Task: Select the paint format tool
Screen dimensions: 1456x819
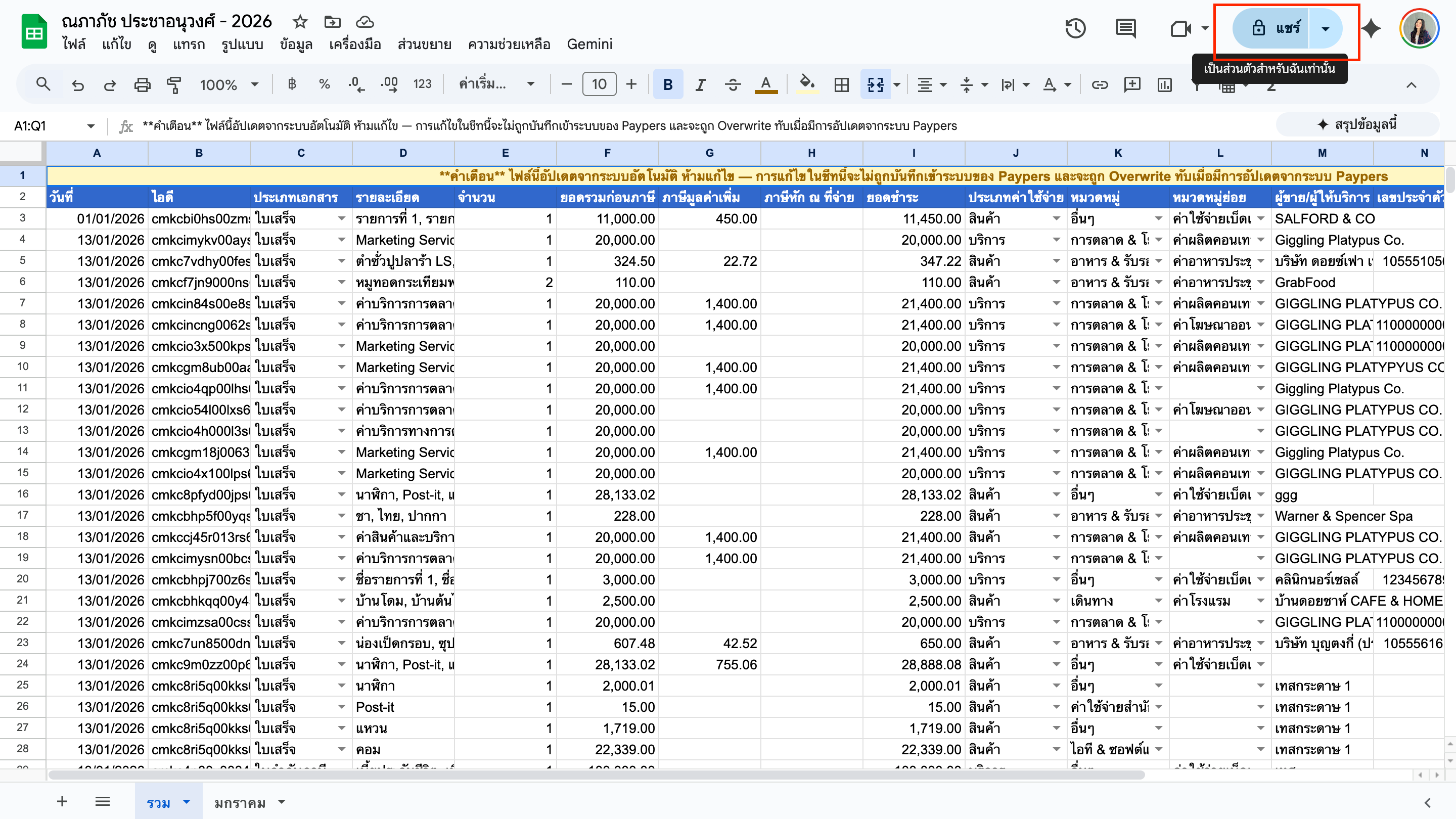Action: click(174, 85)
